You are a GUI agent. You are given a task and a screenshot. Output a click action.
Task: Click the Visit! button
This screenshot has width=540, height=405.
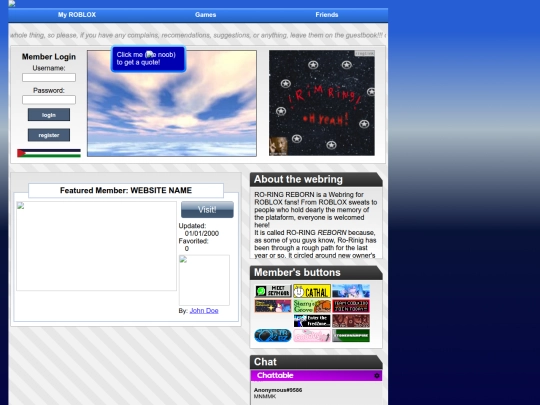(207, 209)
